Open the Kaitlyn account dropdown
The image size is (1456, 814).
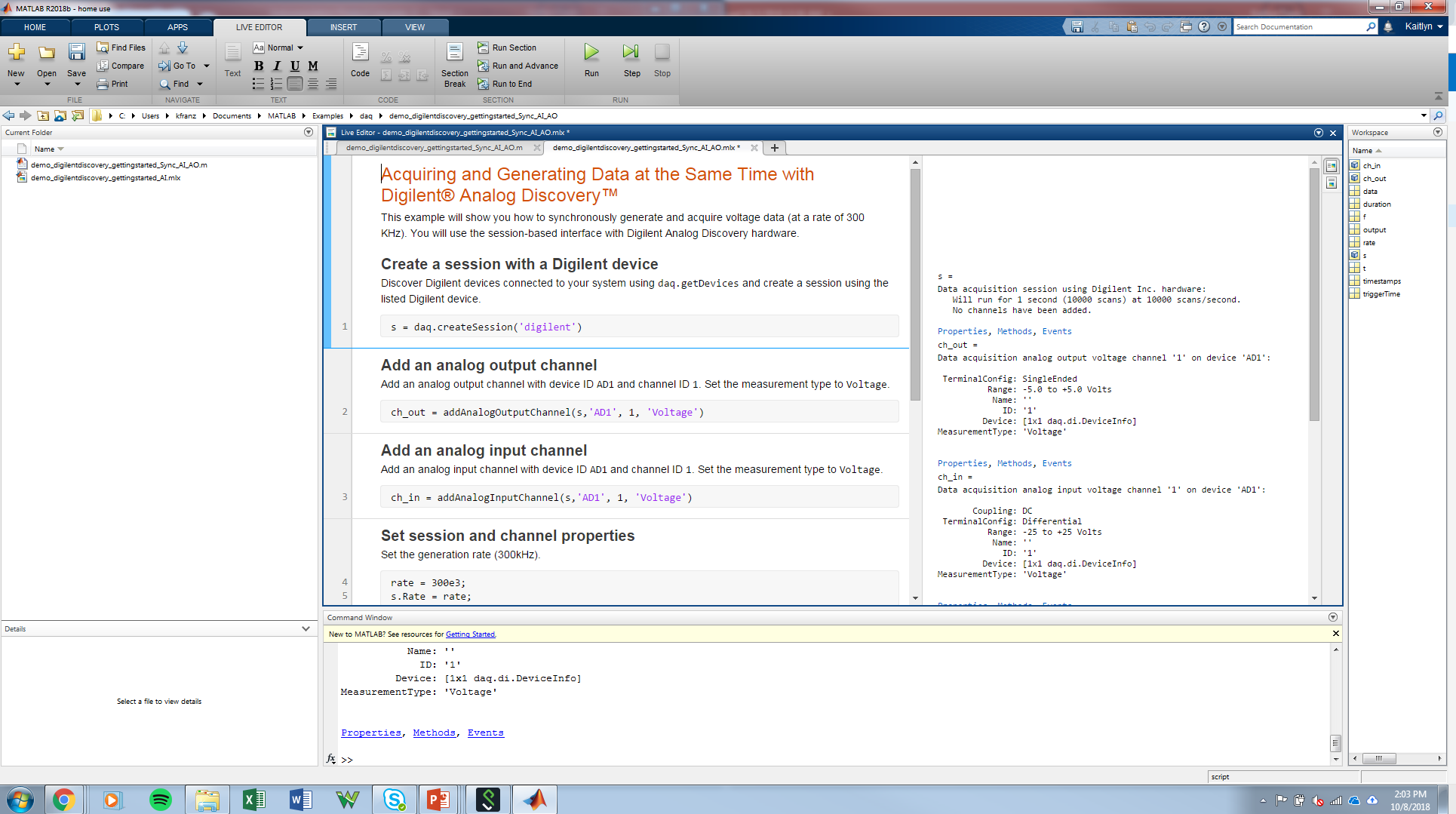point(1421,26)
